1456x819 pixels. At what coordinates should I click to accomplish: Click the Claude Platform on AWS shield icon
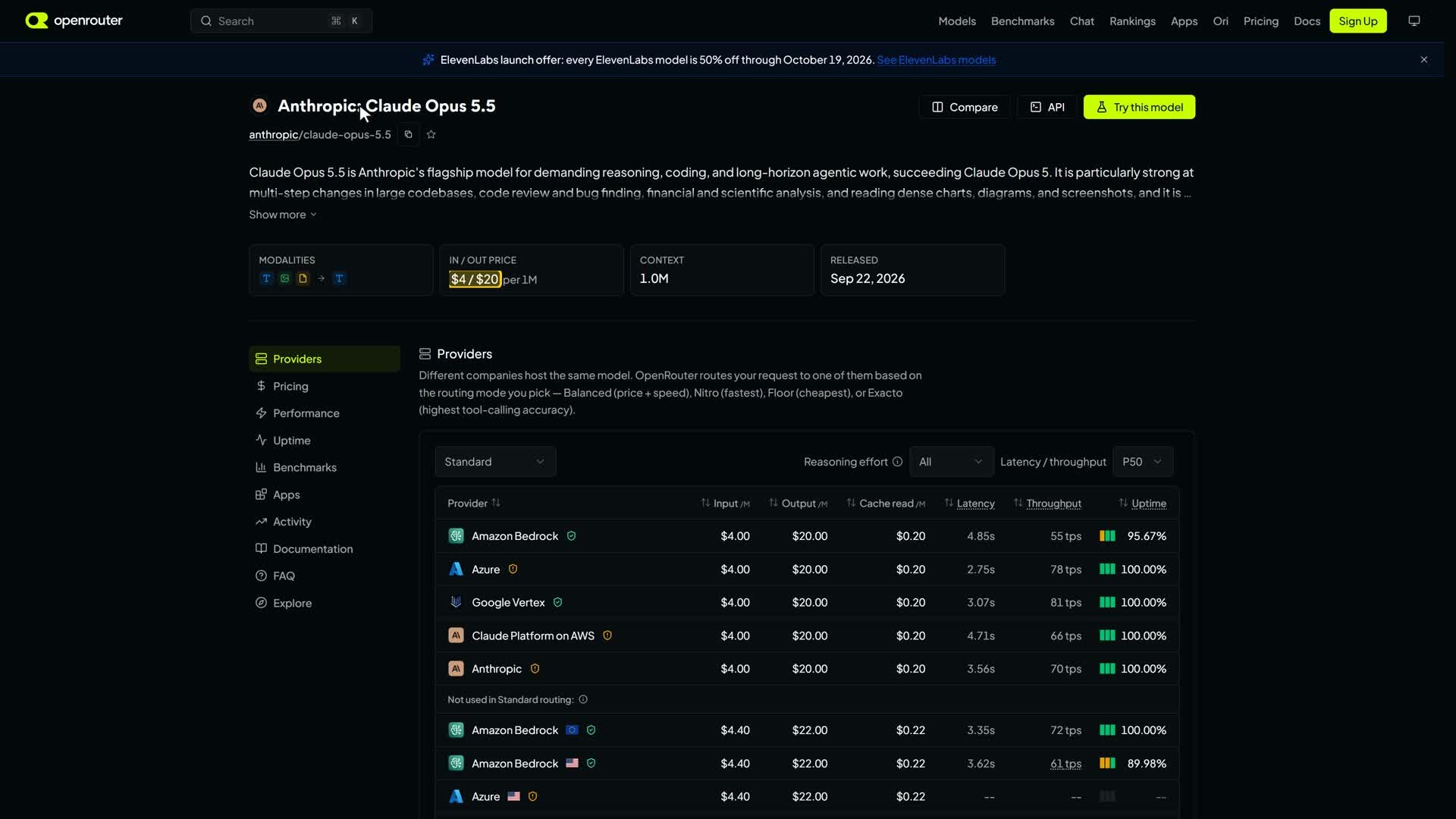tap(607, 635)
